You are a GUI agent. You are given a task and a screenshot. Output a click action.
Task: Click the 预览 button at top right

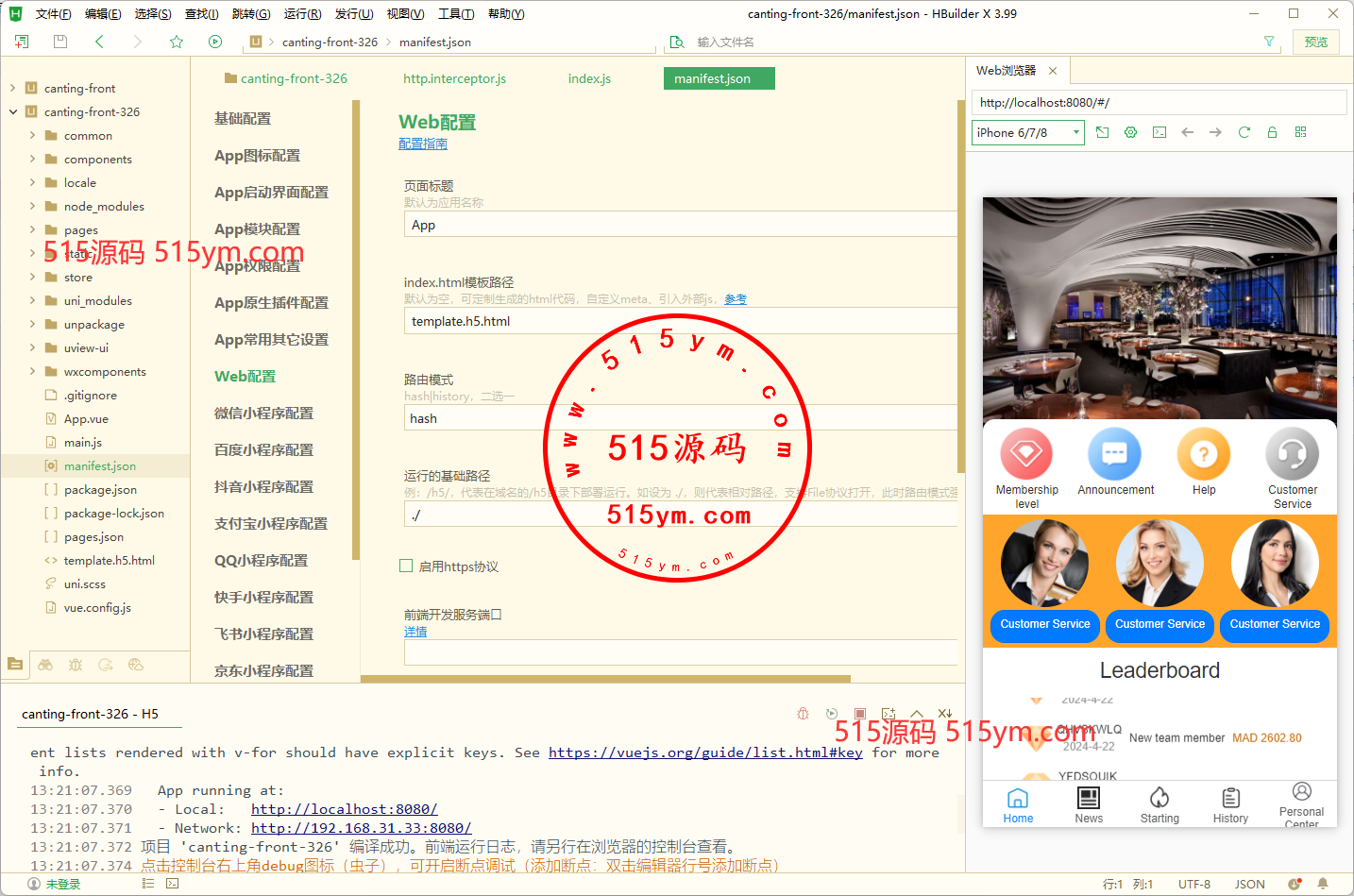click(x=1315, y=42)
